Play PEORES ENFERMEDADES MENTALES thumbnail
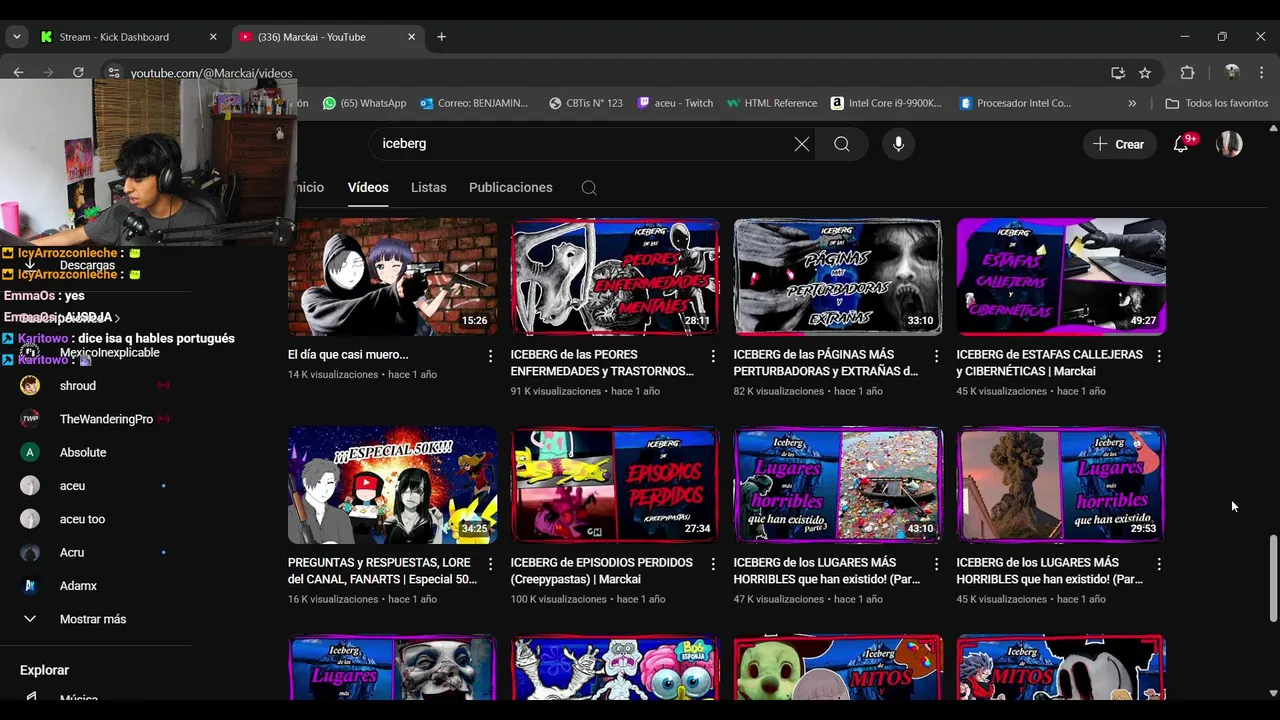The width and height of the screenshot is (1280, 720). [615, 277]
